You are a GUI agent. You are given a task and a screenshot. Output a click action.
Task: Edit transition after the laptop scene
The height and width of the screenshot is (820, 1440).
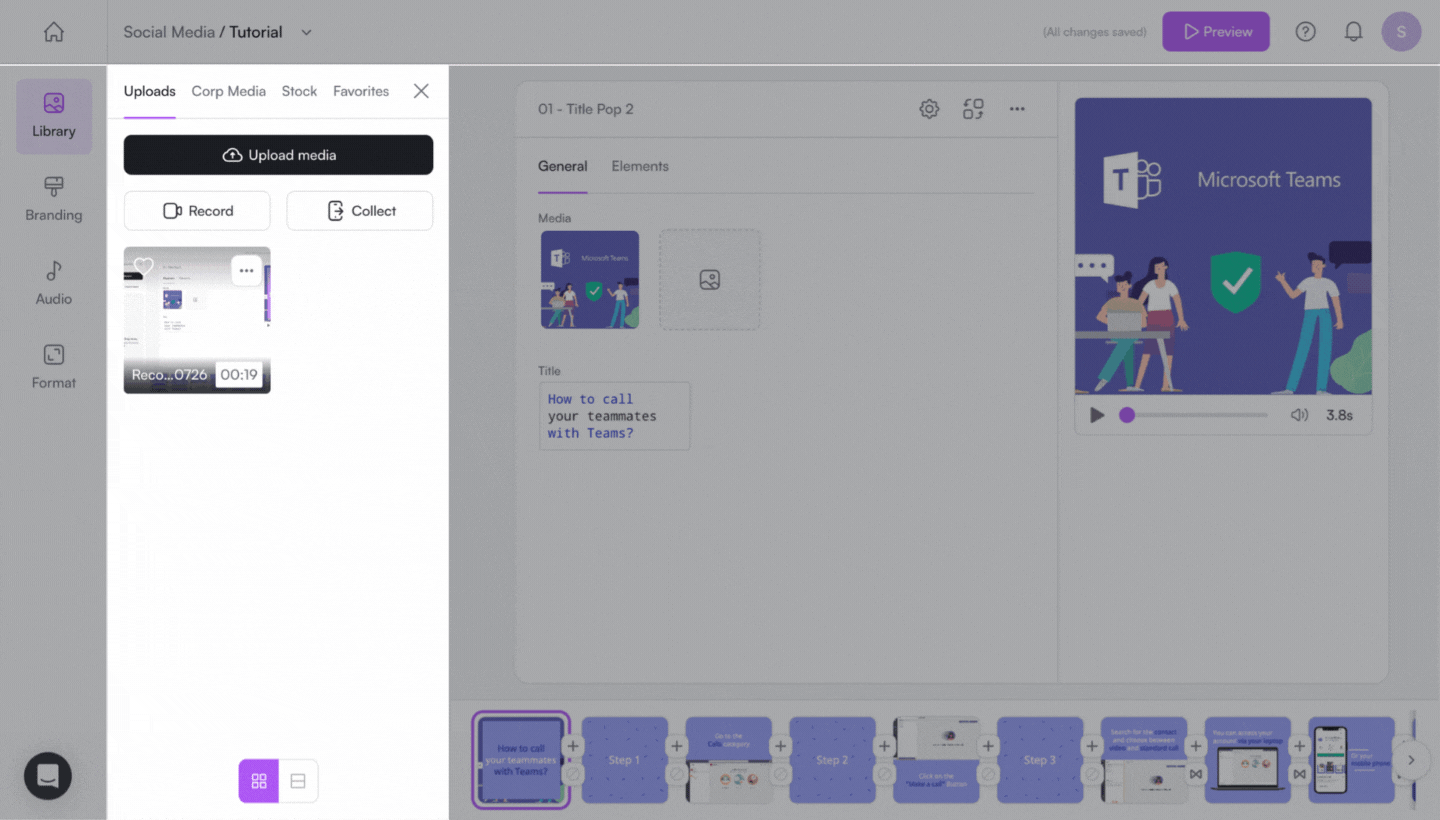point(1299,774)
